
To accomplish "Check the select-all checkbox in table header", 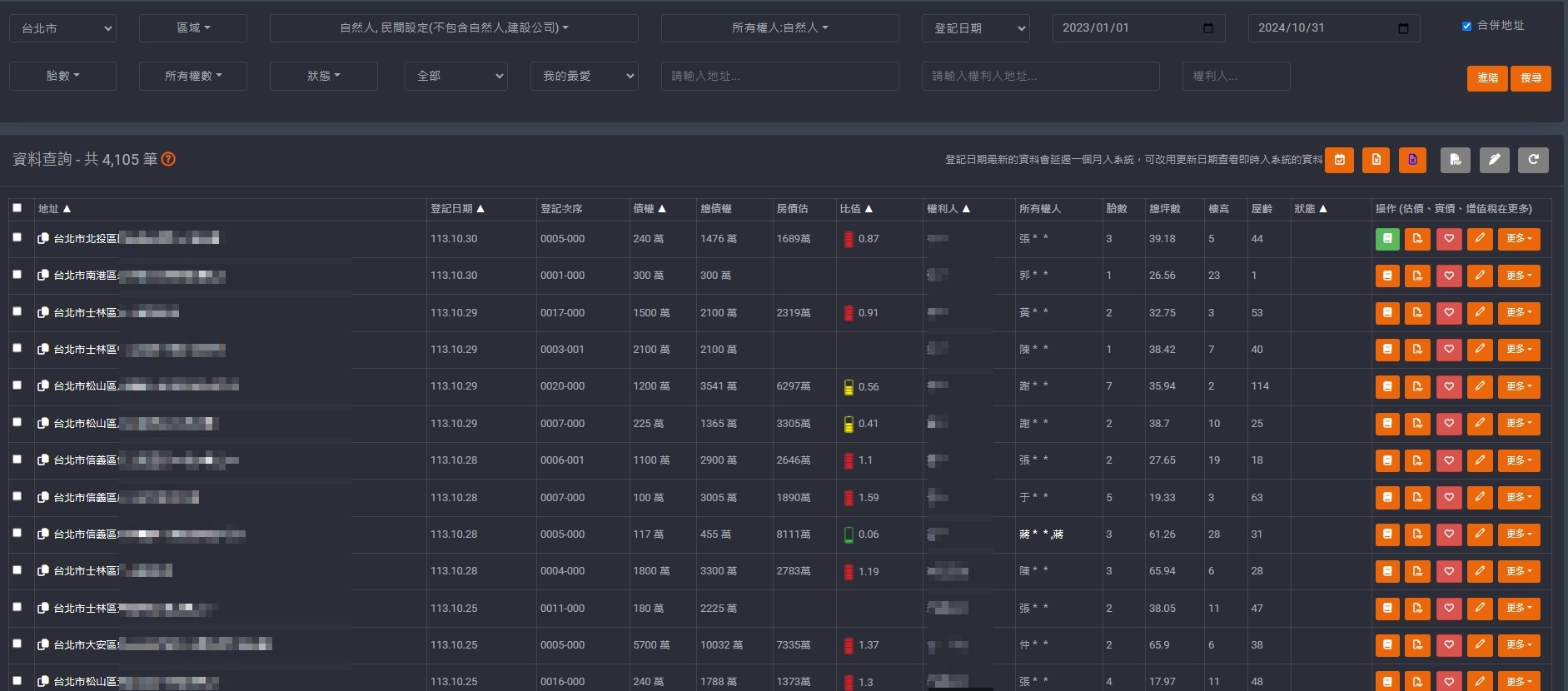I will 17,208.
